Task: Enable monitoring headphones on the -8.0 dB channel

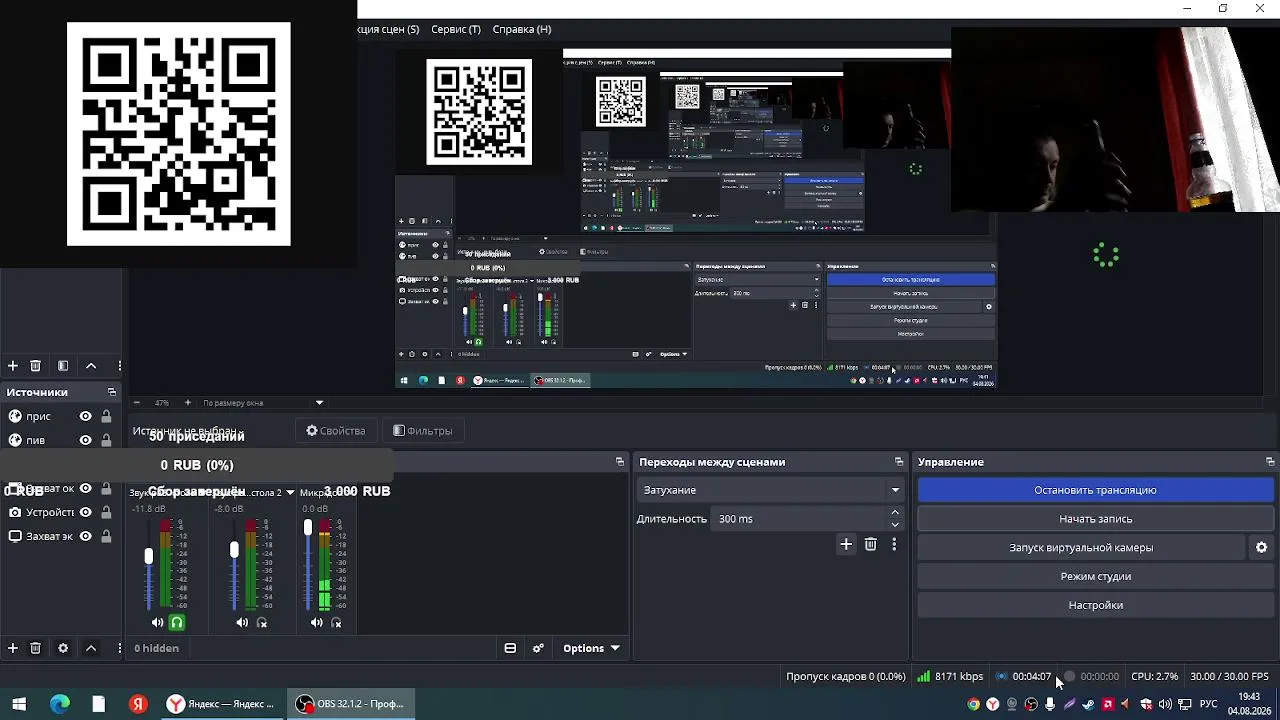Action: click(262, 623)
